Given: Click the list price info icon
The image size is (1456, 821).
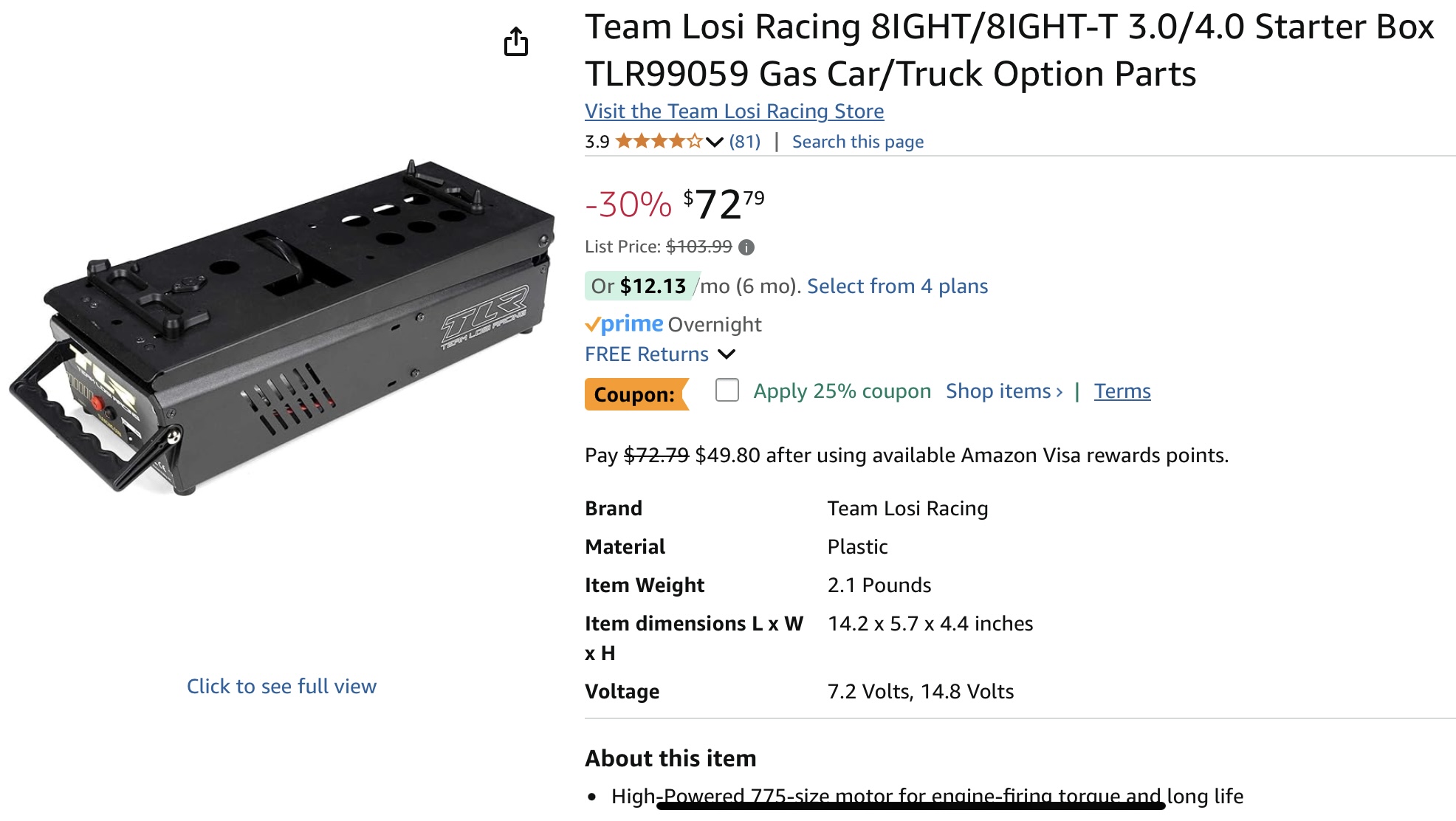Looking at the screenshot, I should tap(746, 247).
